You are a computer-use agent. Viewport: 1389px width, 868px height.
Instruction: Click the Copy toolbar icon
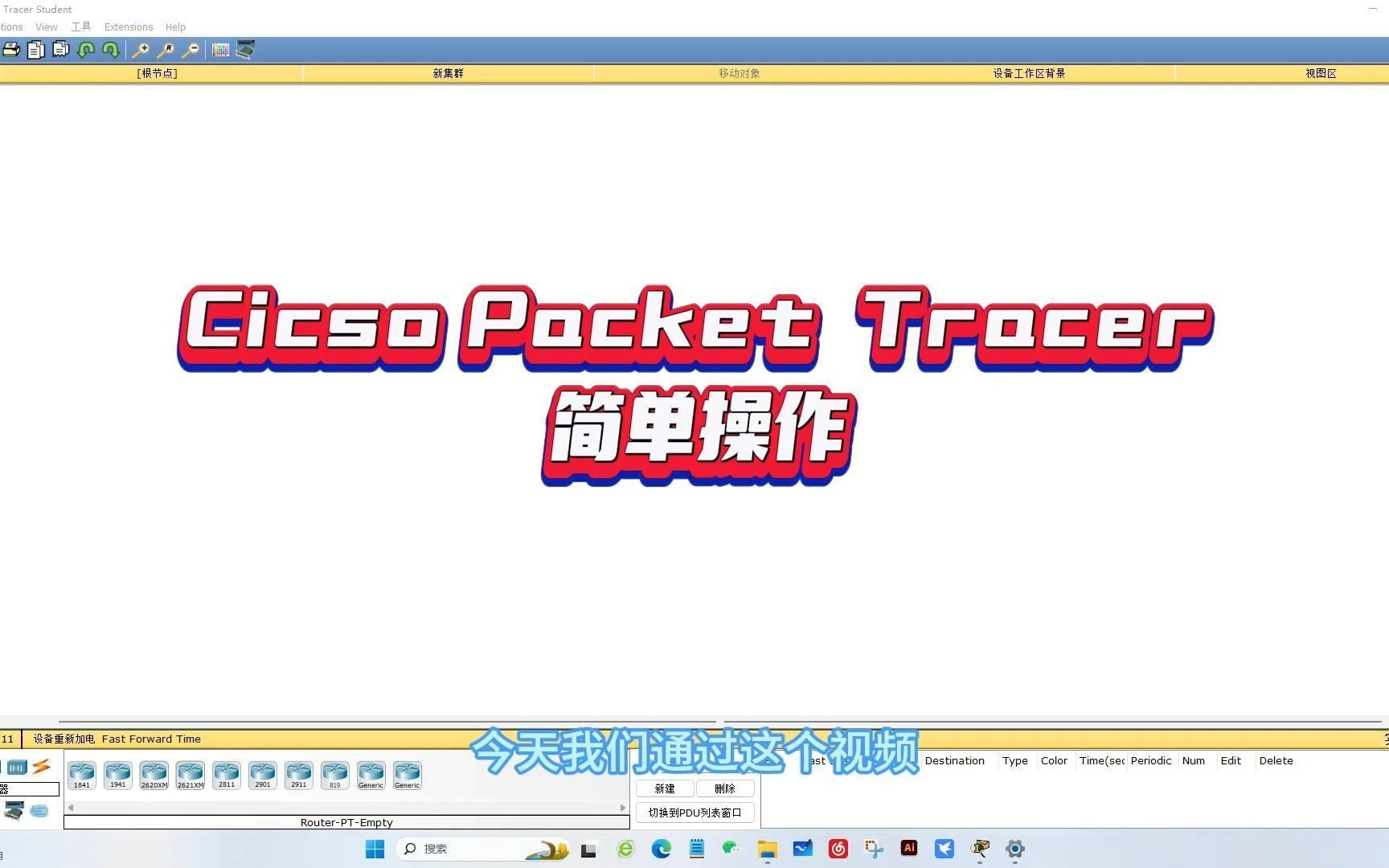click(x=36, y=50)
